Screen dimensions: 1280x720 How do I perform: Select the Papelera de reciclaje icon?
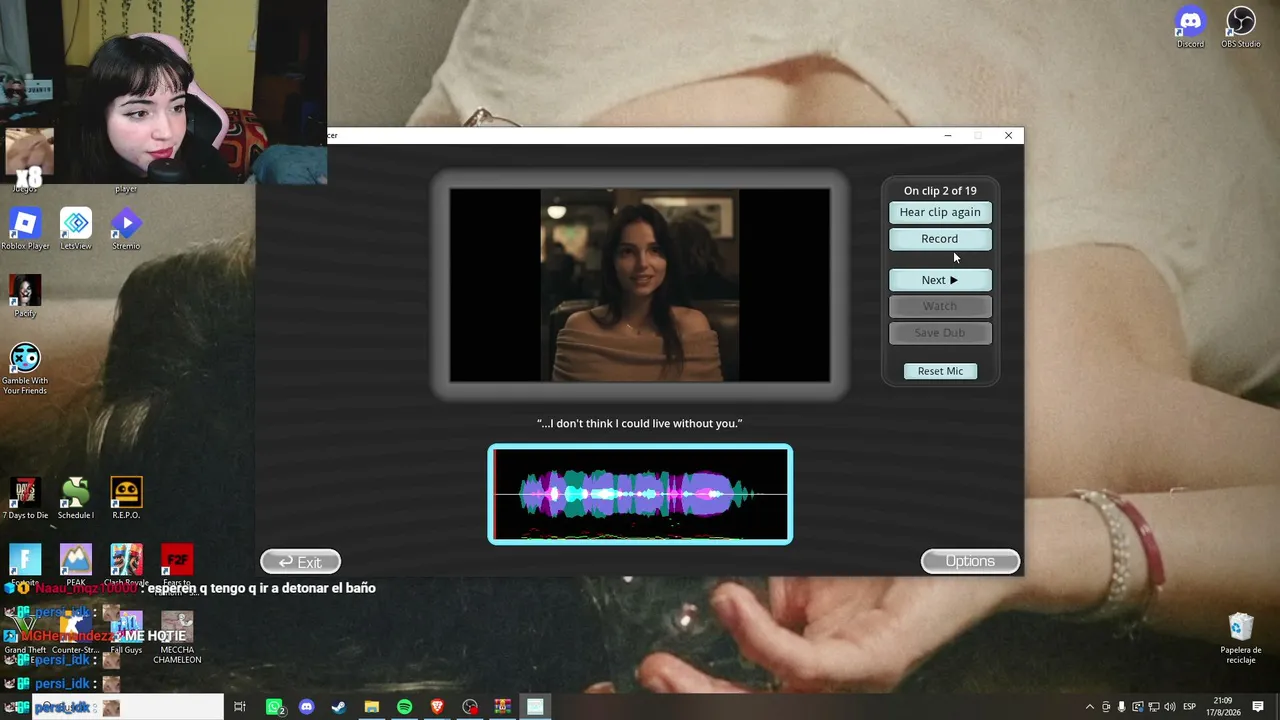1241,638
